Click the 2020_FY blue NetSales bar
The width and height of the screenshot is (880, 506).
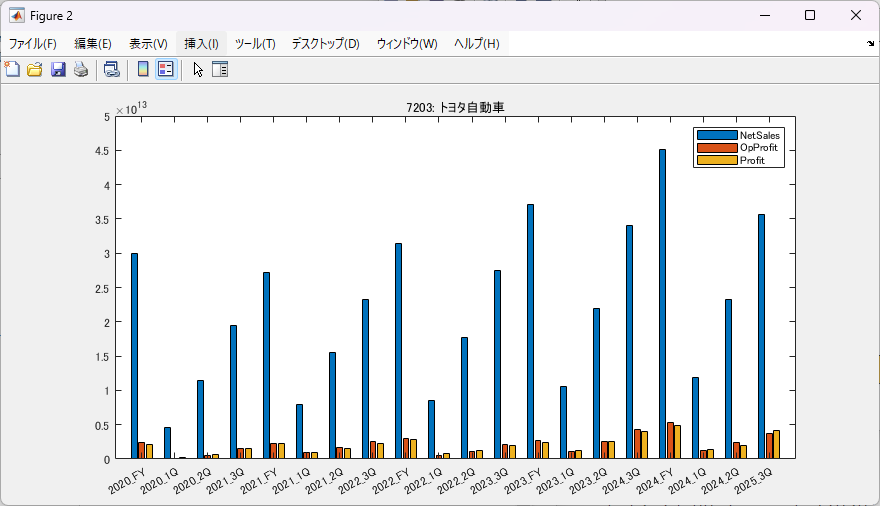click(x=134, y=356)
